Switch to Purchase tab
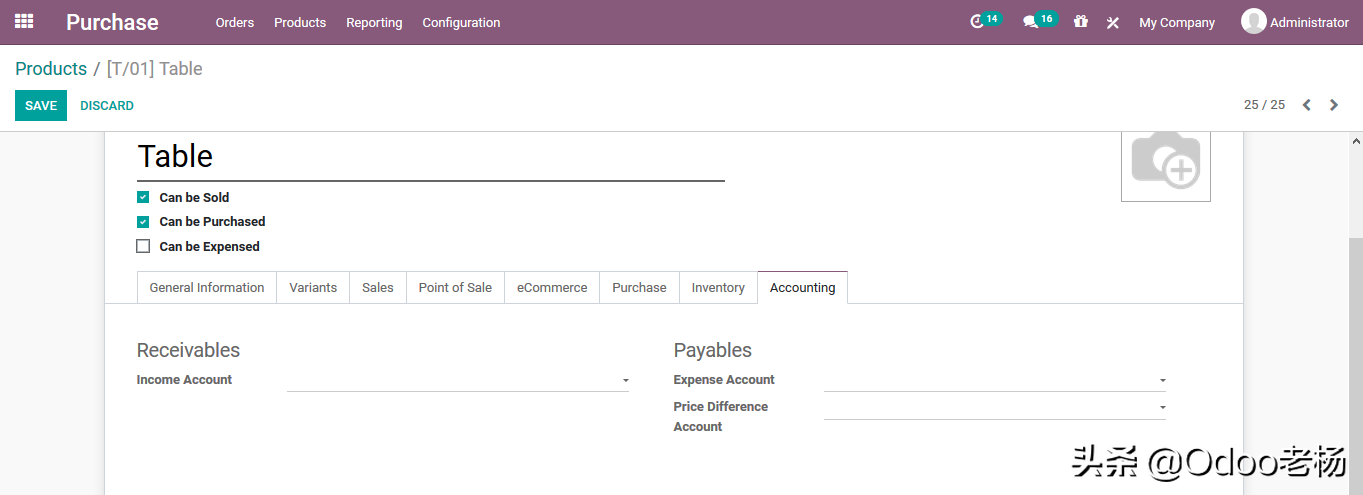Viewport: 1363px width, 495px height. pos(639,287)
